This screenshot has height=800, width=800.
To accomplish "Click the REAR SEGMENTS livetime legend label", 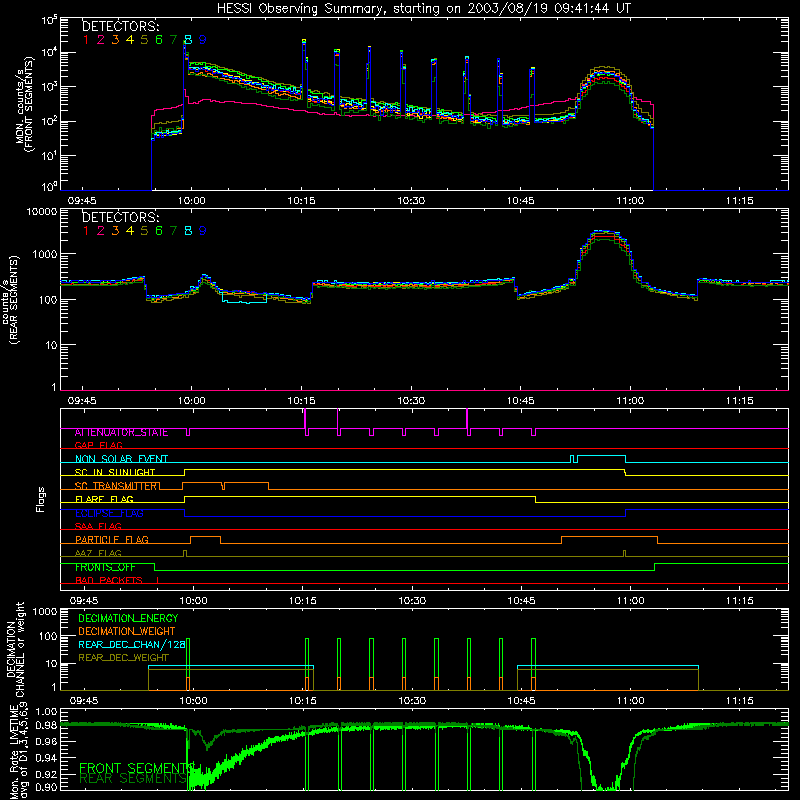I will [x=133, y=779].
